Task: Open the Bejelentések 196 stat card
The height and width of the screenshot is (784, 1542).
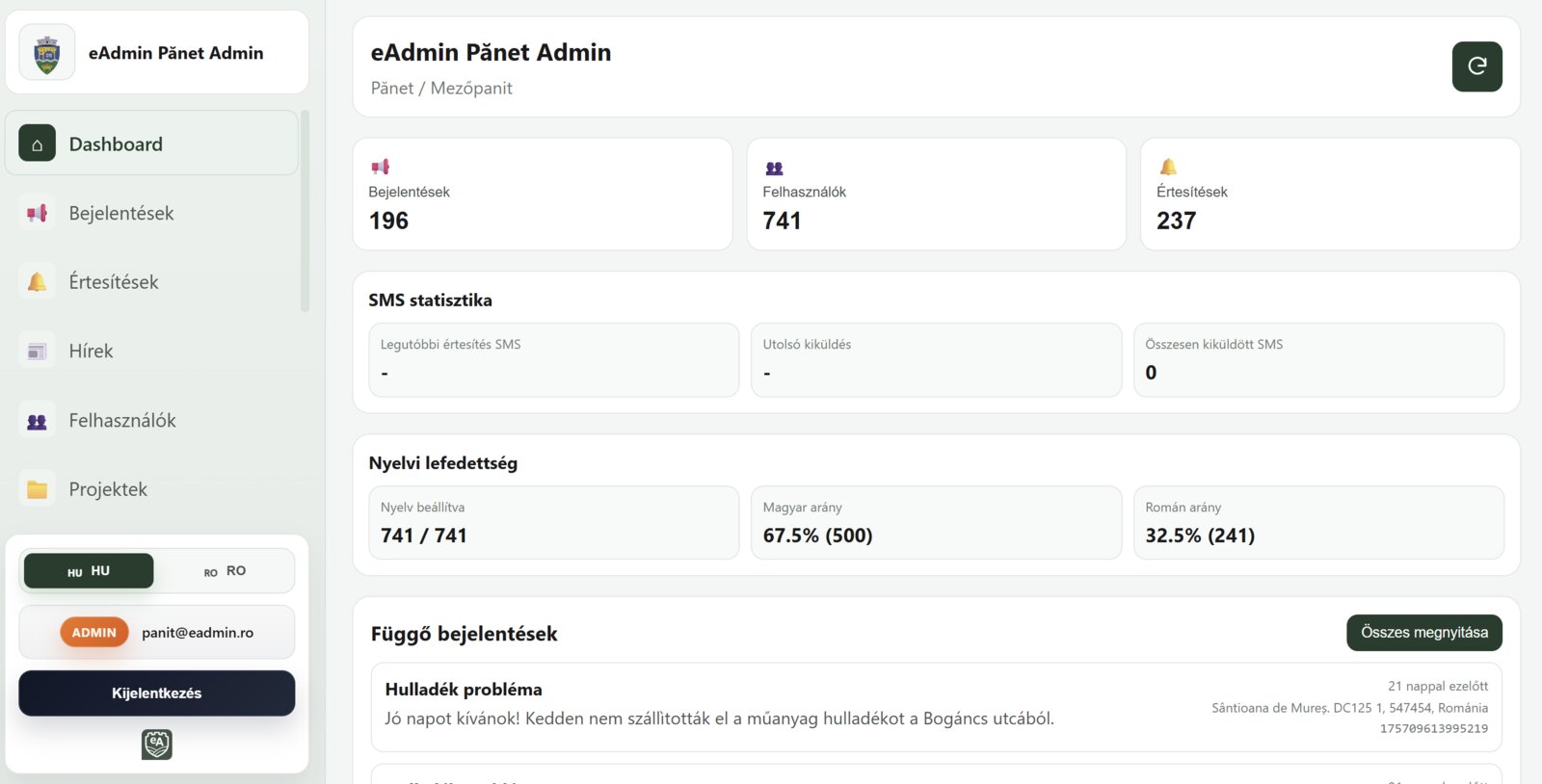Action: coord(543,195)
